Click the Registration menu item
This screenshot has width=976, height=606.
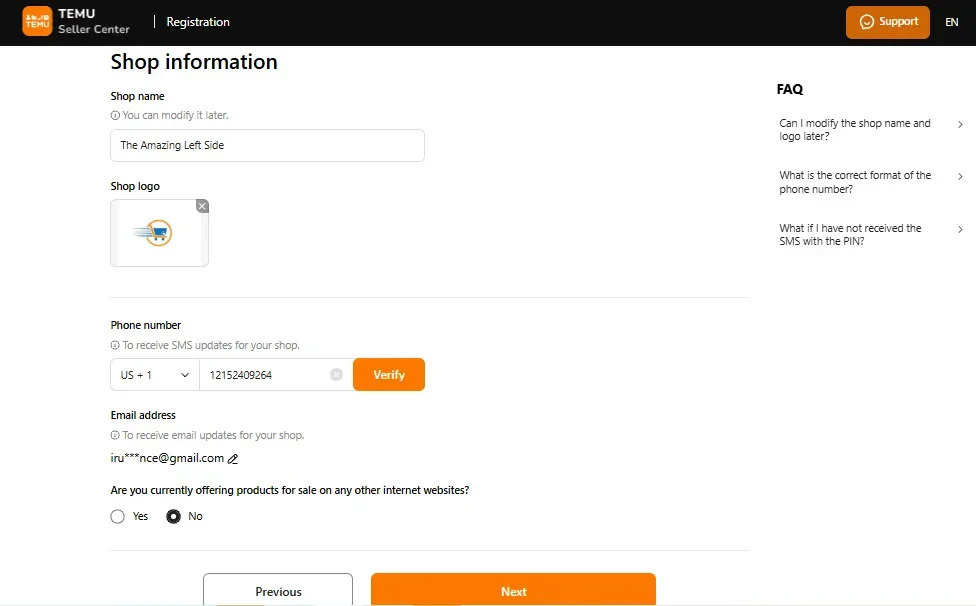[x=197, y=21]
